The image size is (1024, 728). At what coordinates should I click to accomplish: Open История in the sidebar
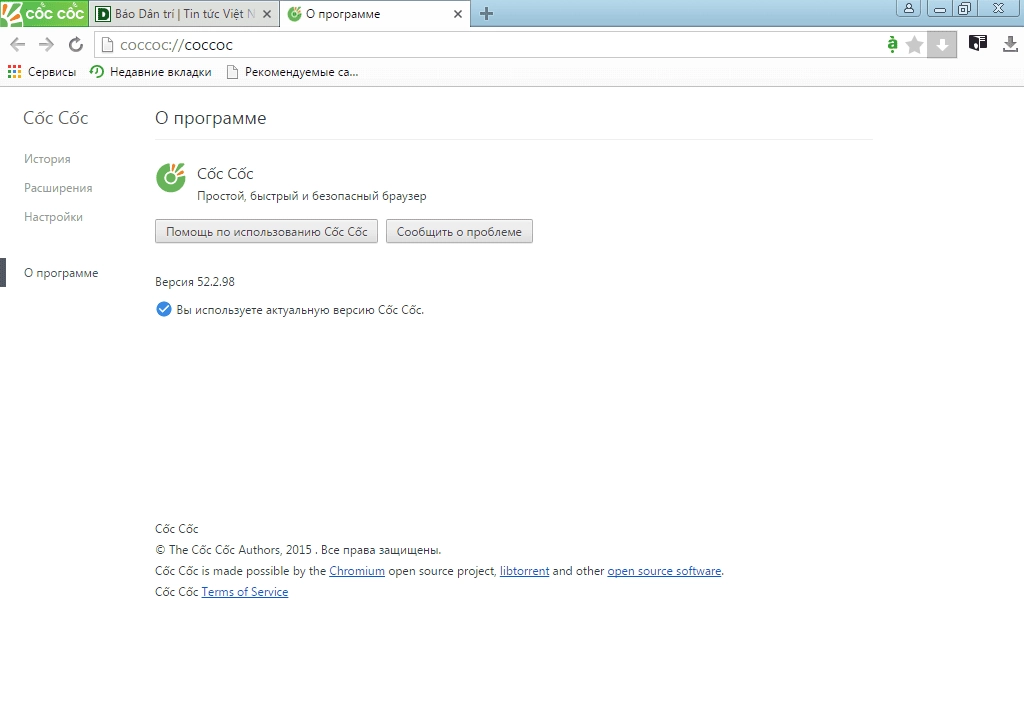[x=47, y=159]
